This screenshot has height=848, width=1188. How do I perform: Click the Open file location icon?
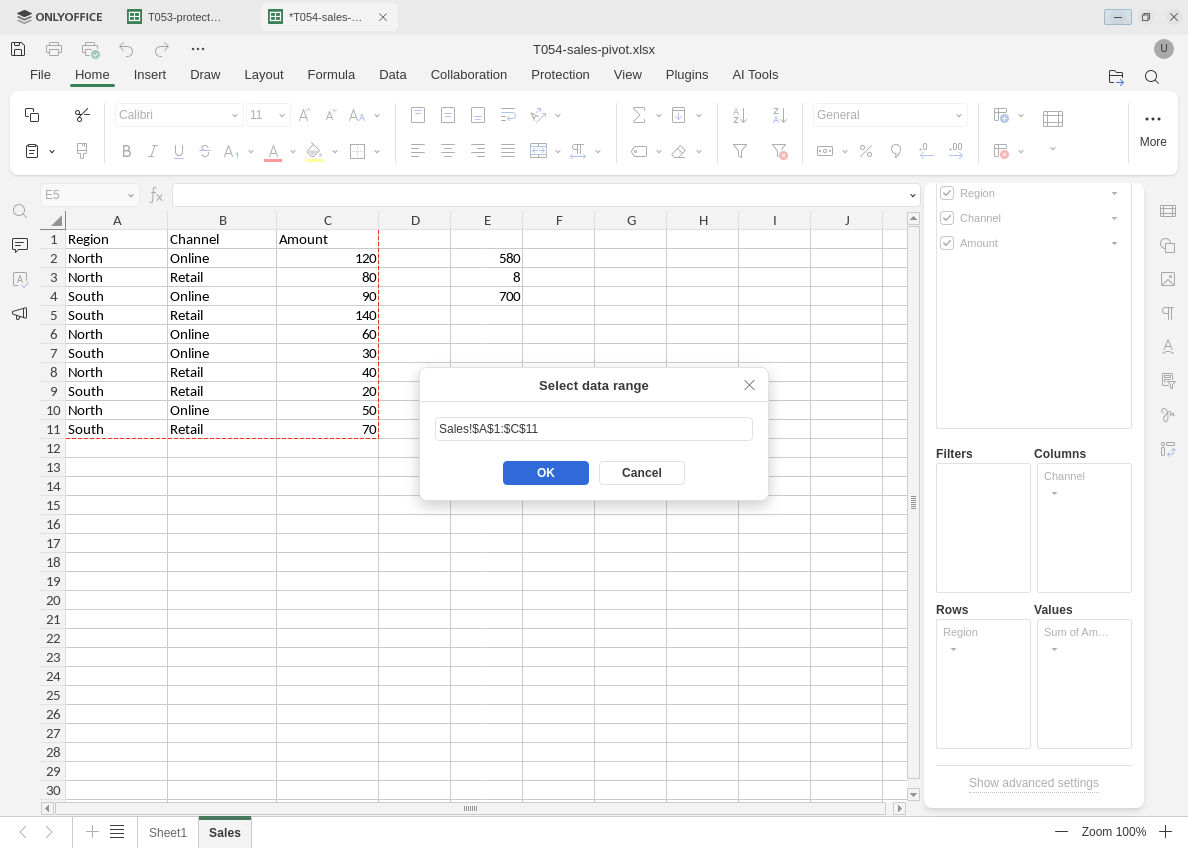[1116, 77]
